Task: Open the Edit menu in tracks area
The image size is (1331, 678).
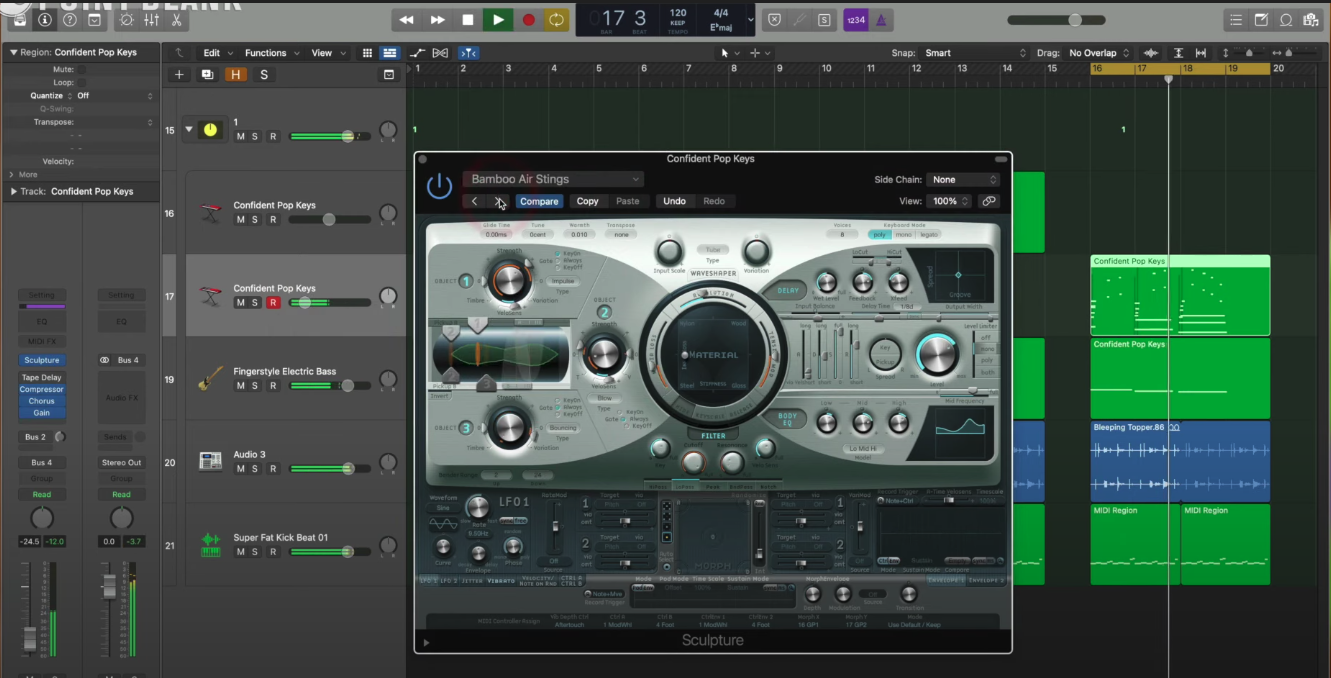Action: [x=214, y=53]
